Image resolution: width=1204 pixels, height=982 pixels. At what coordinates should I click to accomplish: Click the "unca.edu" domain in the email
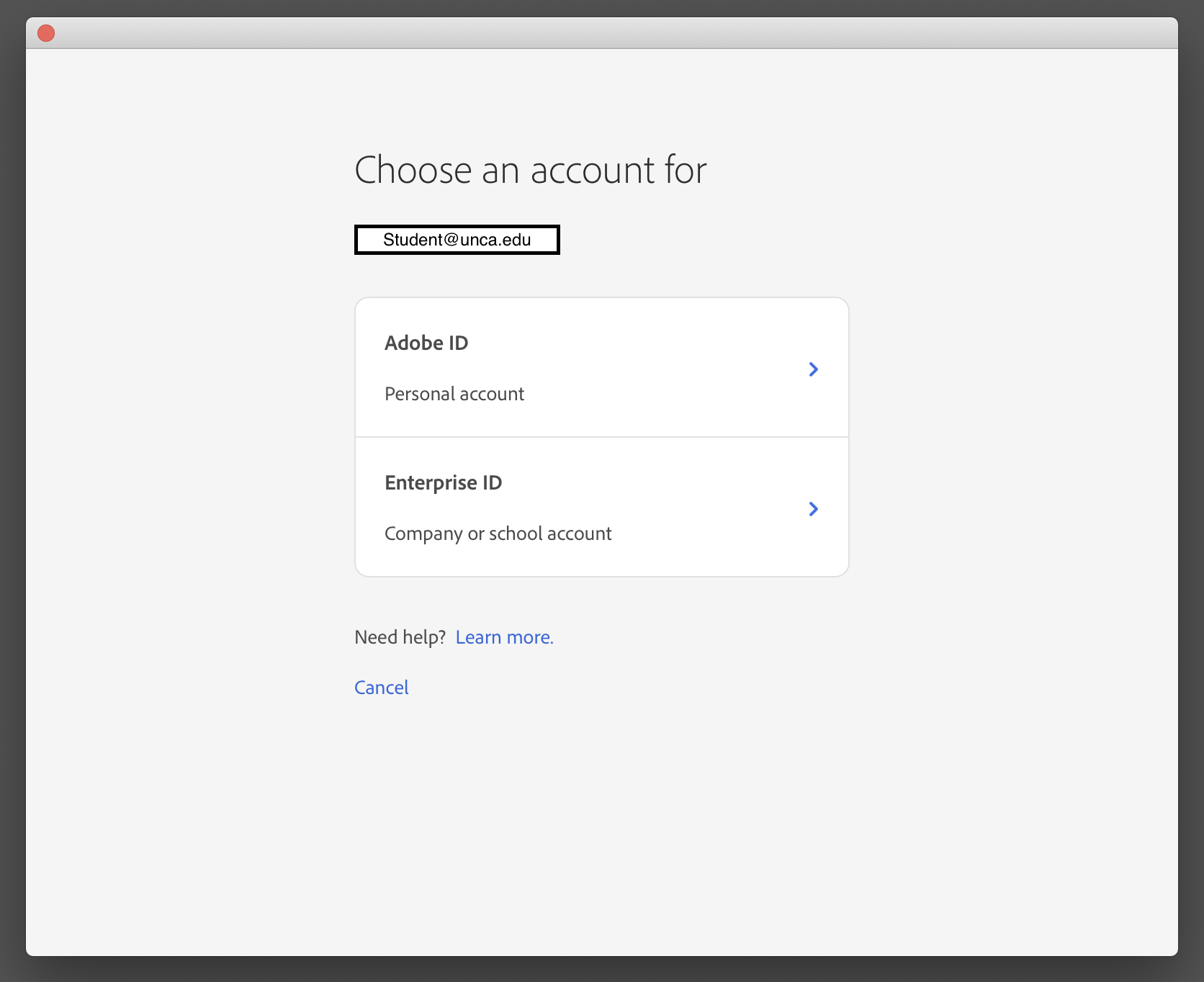[x=495, y=240]
